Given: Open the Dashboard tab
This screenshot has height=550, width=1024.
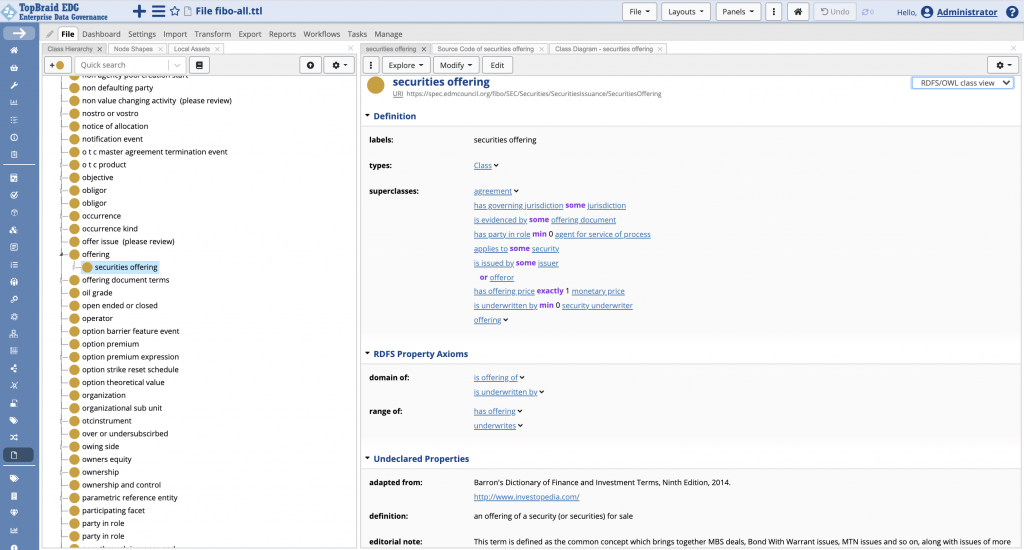Looking at the screenshot, I should [101, 34].
